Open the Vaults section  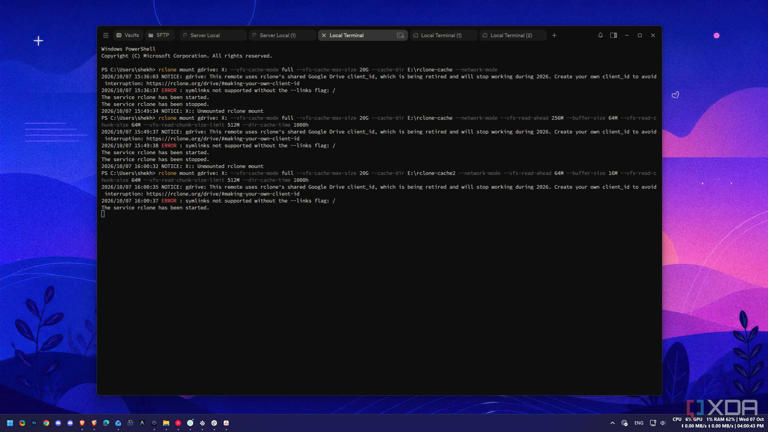coord(128,35)
